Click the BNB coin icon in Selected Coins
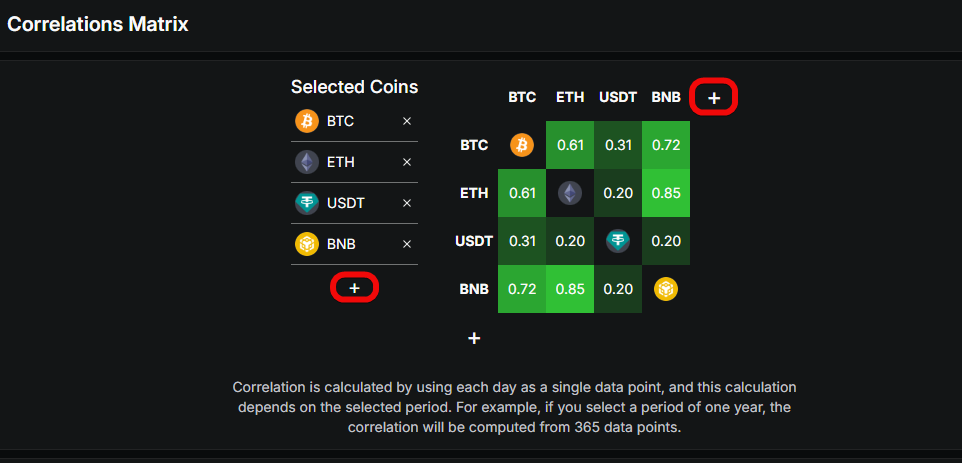Screen dimensions: 962x463 click(306, 244)
